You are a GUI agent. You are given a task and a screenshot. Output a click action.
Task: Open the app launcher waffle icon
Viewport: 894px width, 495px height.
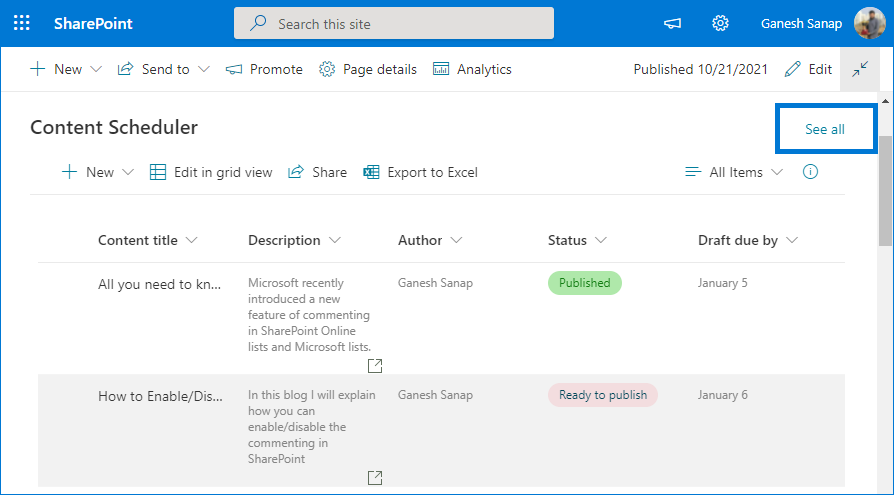pos(22,23)
